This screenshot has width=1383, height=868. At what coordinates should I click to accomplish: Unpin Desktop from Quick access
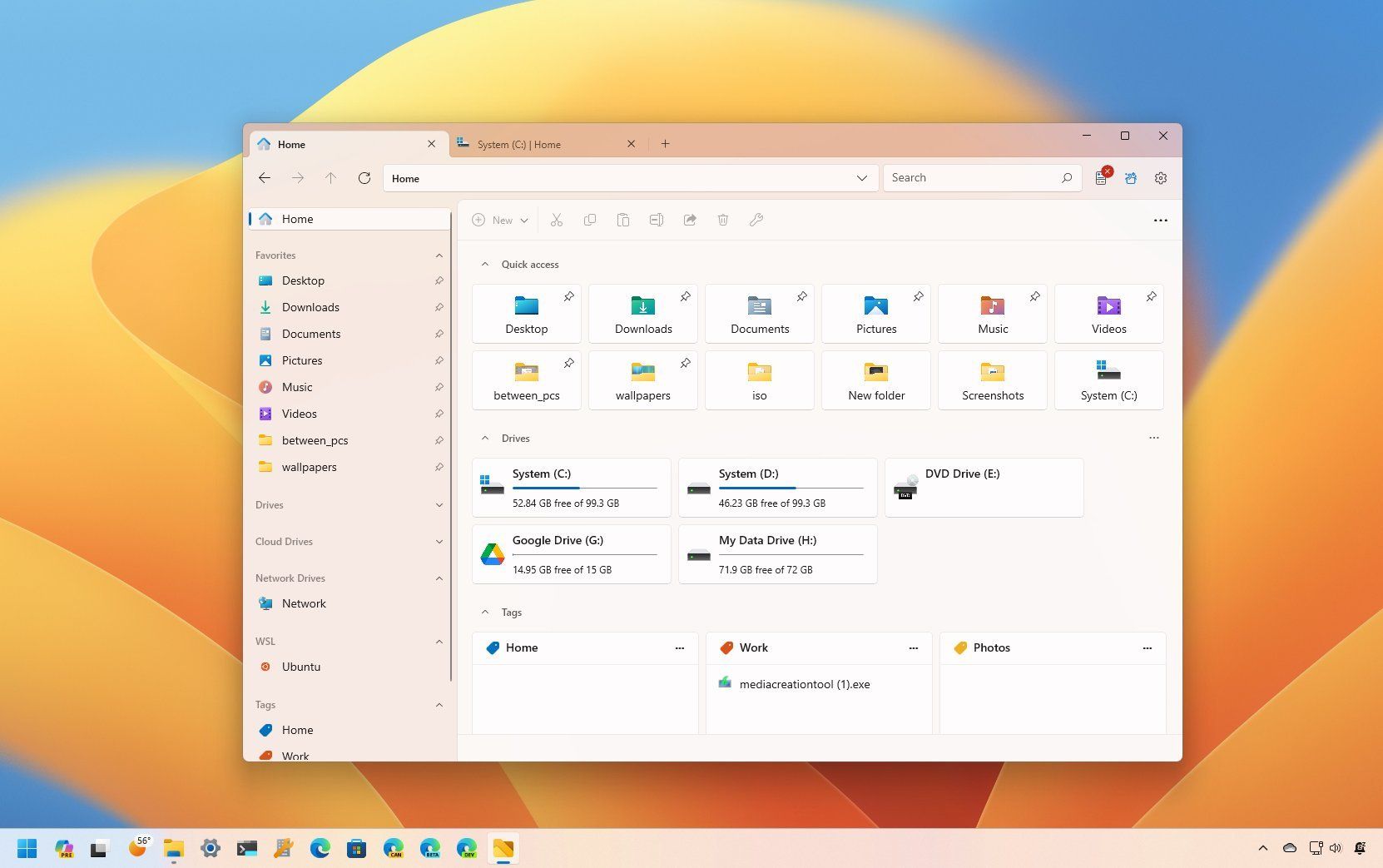pyautogui.click(x=568, y=296)
